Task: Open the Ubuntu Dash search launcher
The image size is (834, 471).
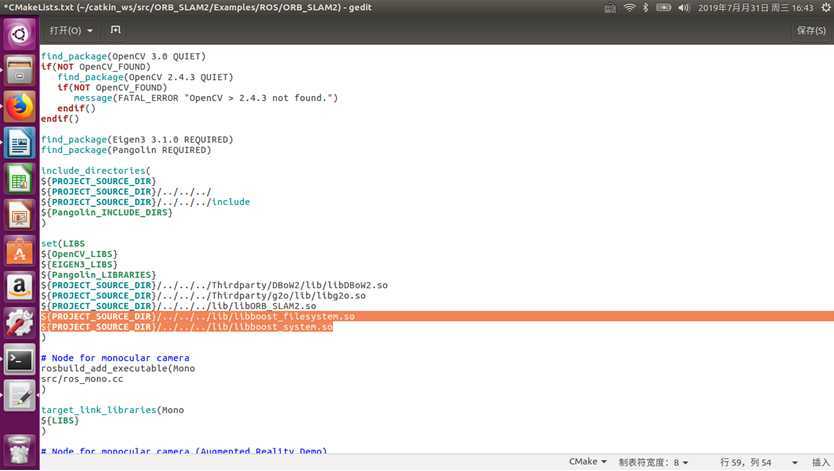Action: pos(20,35)
